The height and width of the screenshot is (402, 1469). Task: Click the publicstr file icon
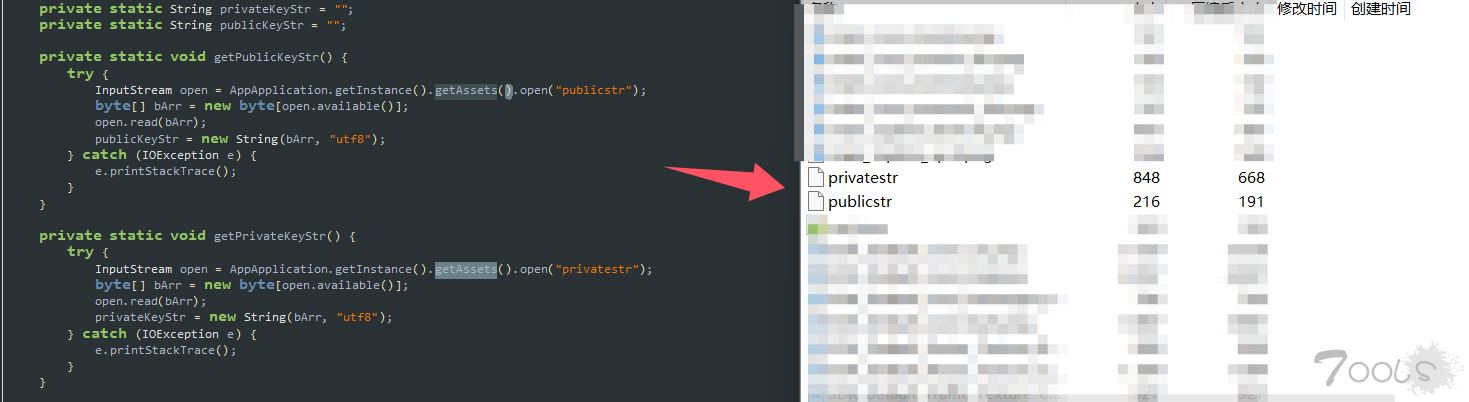click(x=816, y=202)
